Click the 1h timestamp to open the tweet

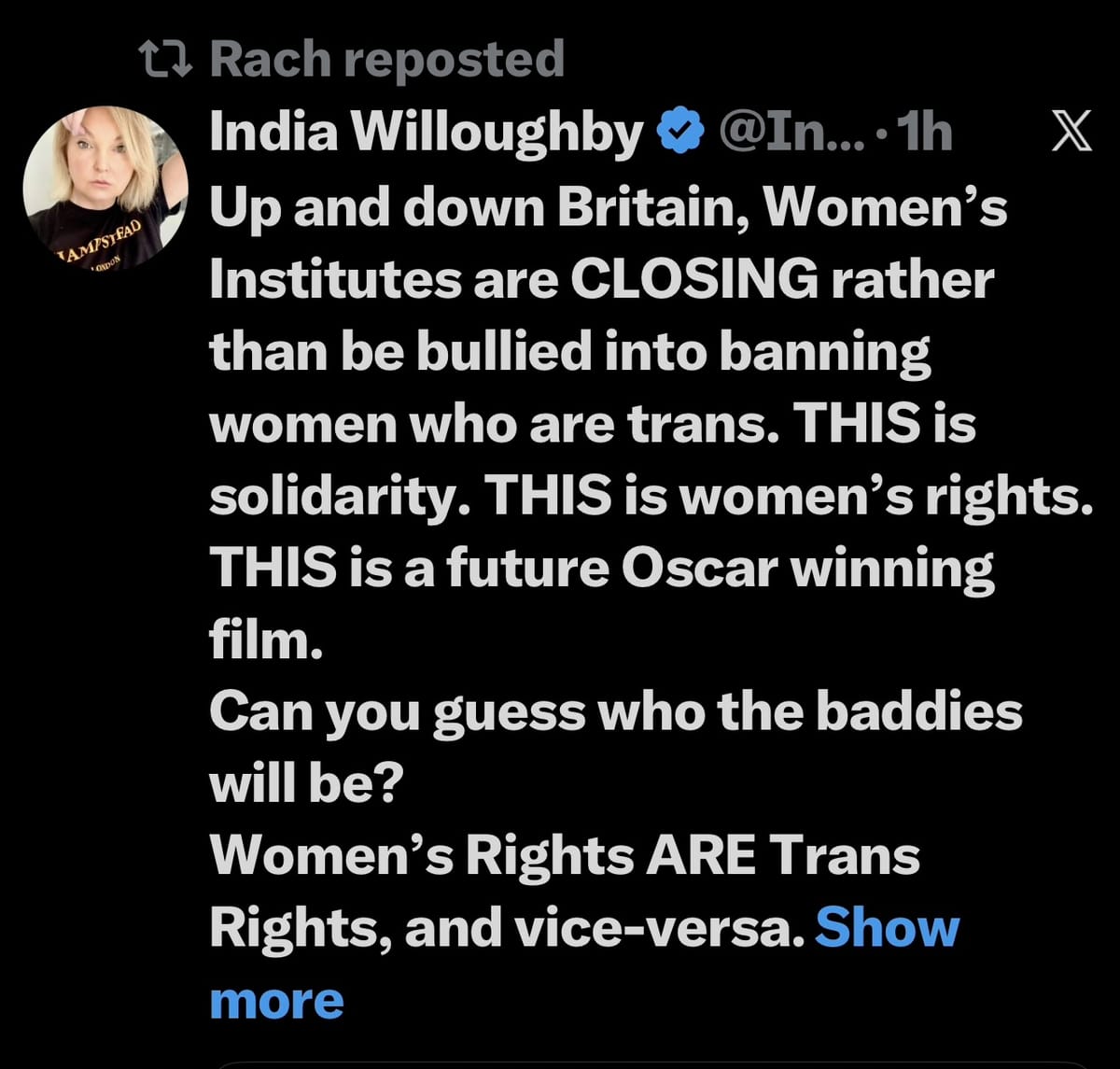click(x=923, y=133)
